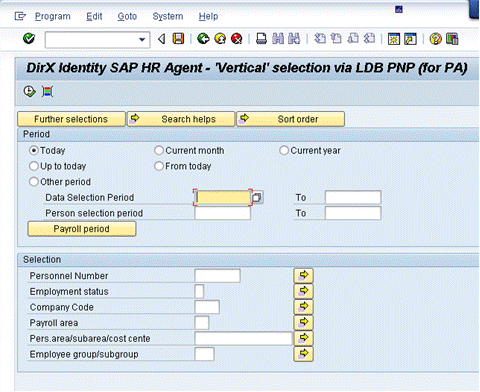Click the Sort order button
The height and width of the screenshot is (392, 480).
point(290,119)
